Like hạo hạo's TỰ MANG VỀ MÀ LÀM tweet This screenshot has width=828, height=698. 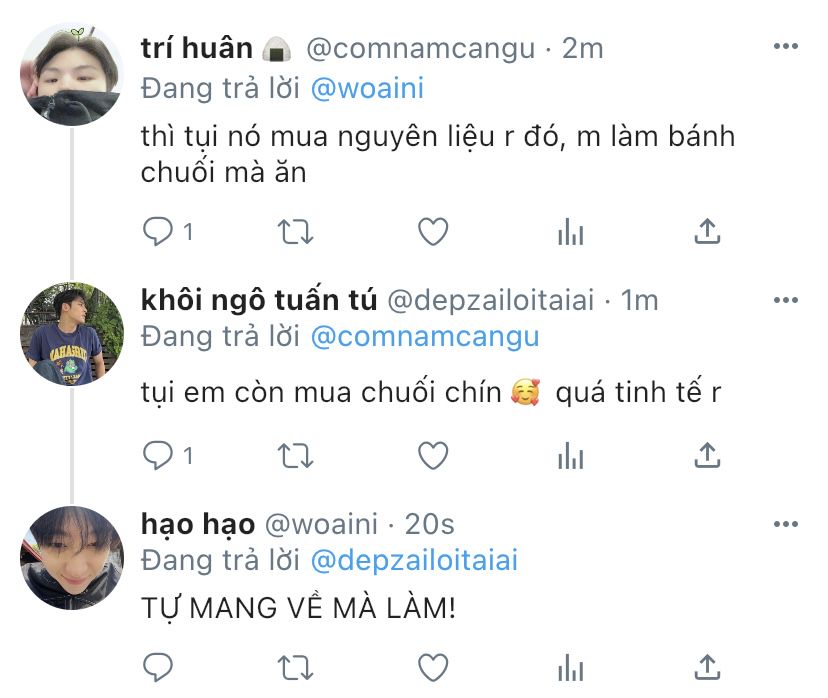point(433,667)
